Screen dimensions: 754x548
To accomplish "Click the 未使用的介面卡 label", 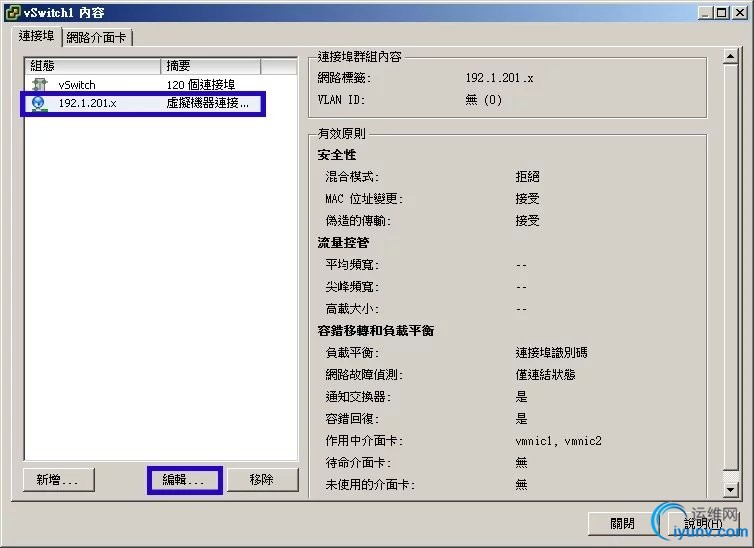I will [370, 485].
